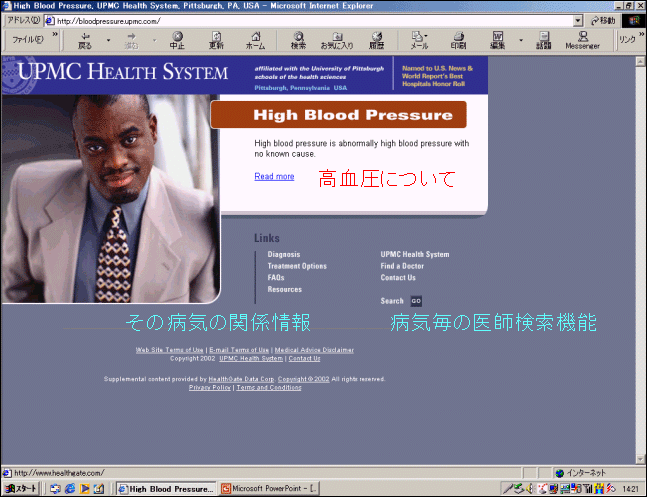Viewport: 647px width, 497px height.
Task: Follow the Read more link
Action: pyautogui.click(x=274, y=177)
